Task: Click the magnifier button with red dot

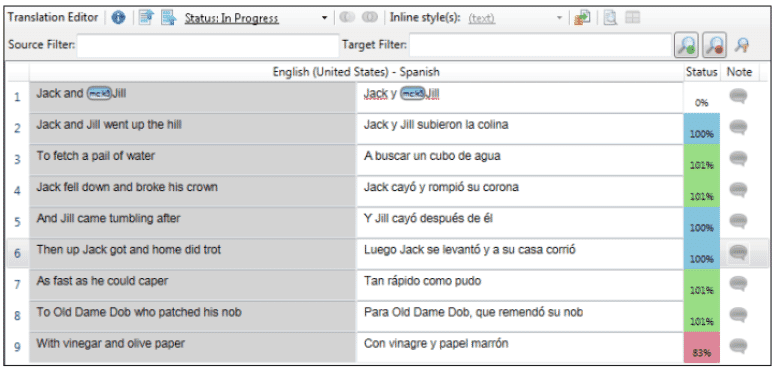Action: pyautogui.click(x=715, y=45)
